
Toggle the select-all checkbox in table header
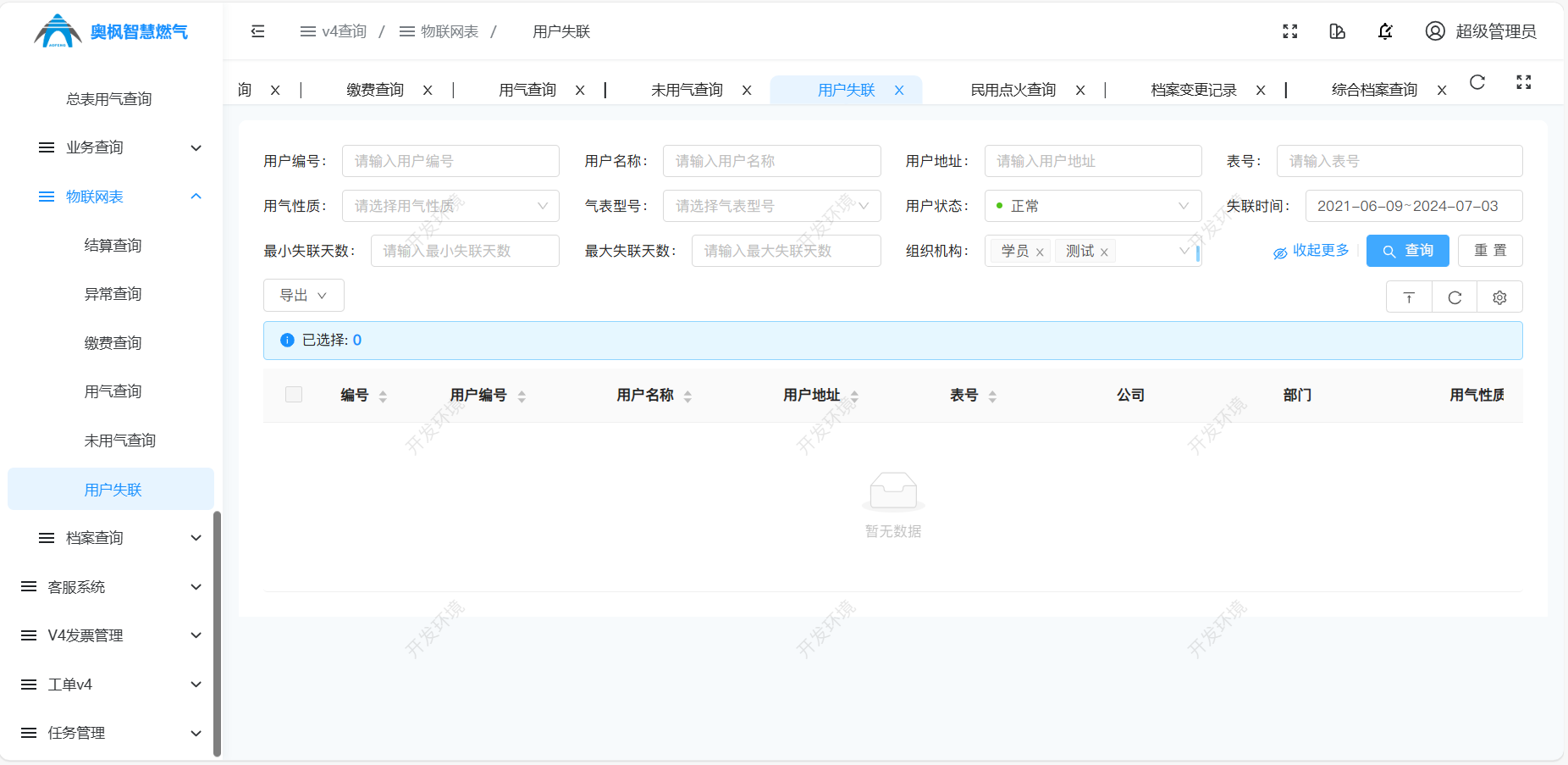(294, 395)
